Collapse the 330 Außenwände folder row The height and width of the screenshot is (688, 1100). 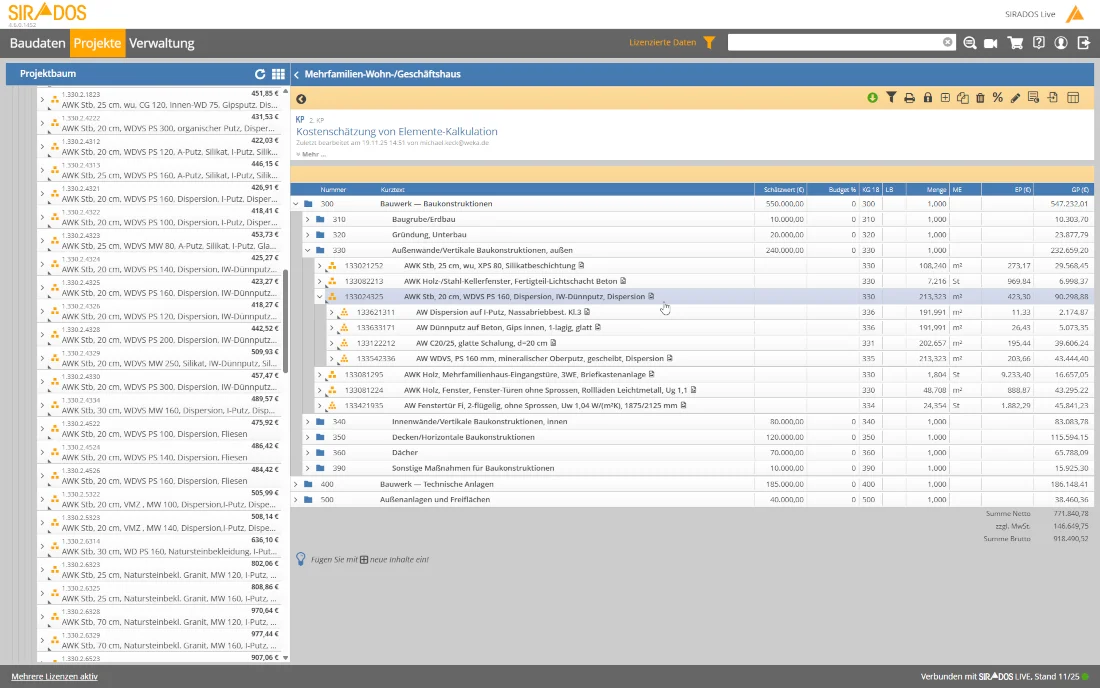308,250
